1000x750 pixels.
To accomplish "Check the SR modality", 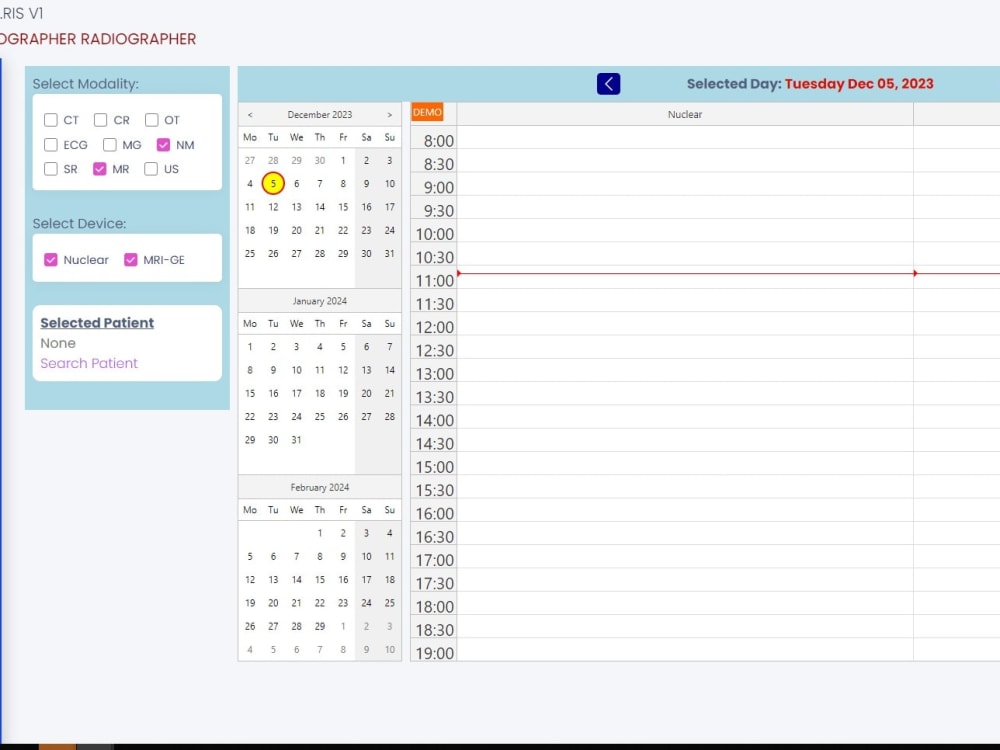I will [50, 169].
